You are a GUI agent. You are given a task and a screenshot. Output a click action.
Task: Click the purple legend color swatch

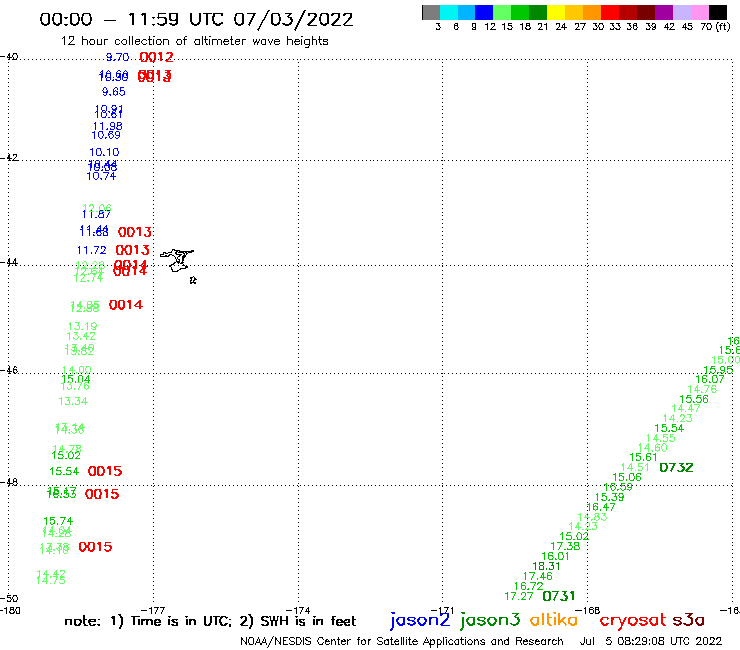pos(664,13)
